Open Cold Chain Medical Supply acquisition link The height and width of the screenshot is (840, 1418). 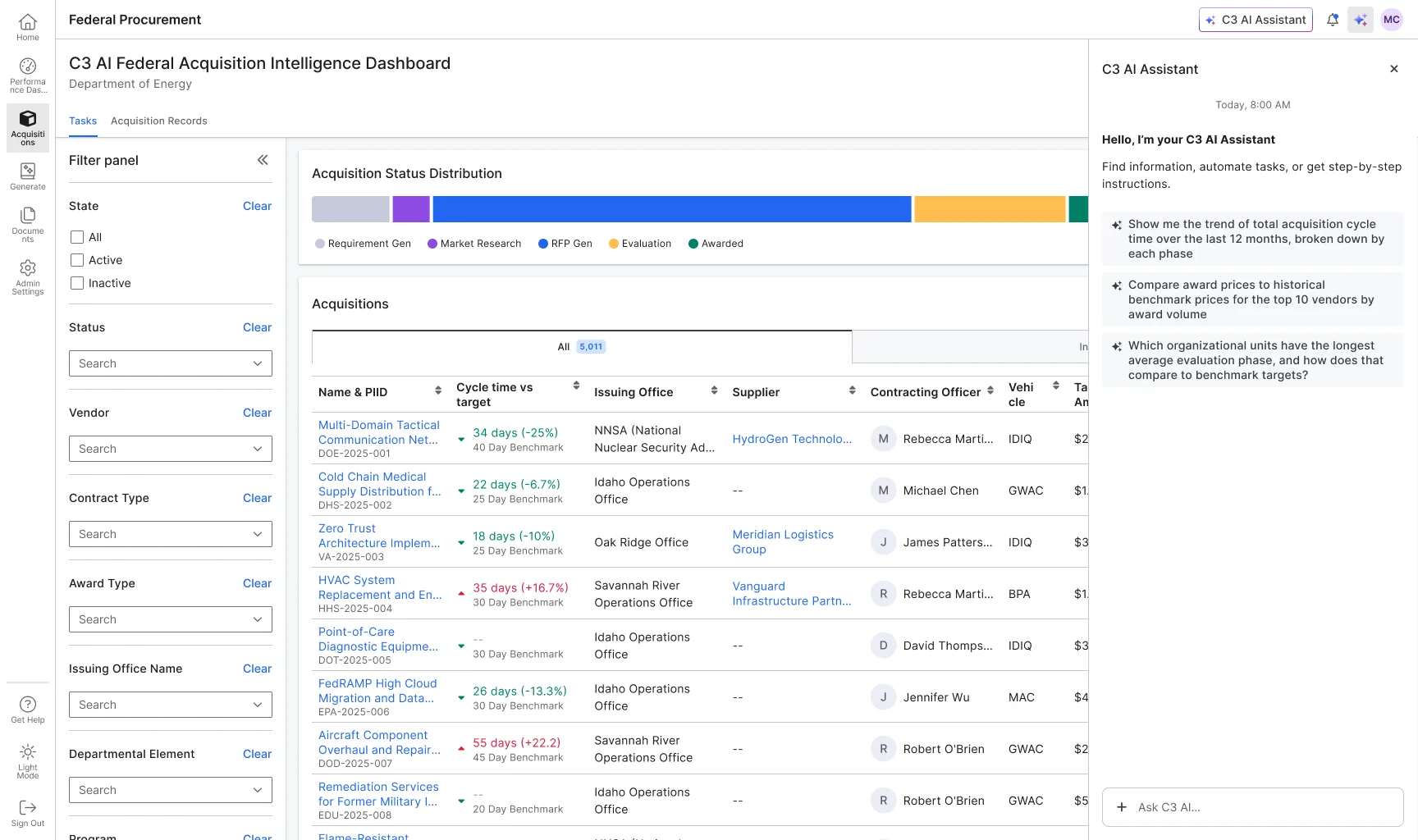[380, 484]
